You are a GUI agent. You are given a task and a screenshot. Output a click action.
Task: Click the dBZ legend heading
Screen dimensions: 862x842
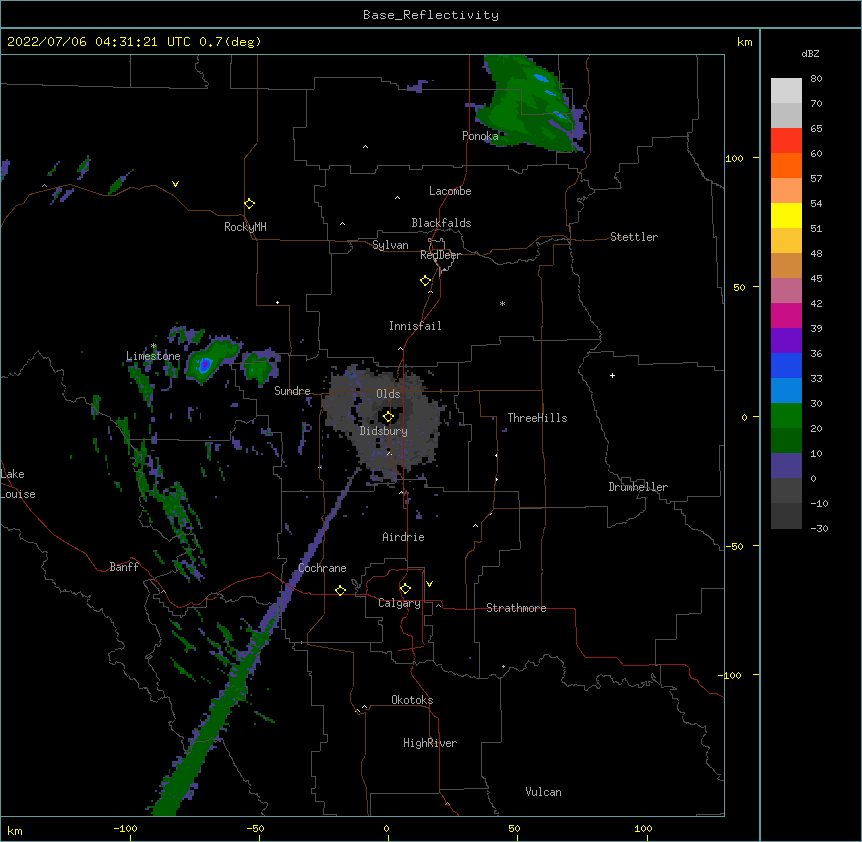(x=810, y=53)
